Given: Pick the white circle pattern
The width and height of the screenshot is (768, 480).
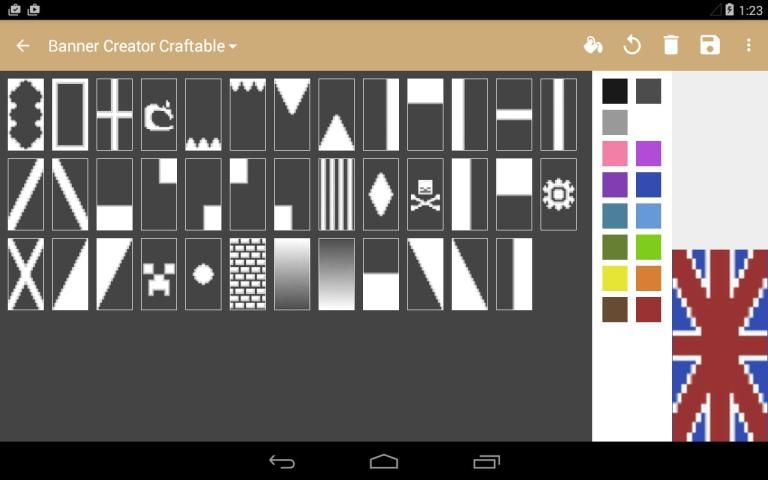Looking at the screenshot, I should click(203, 274).
